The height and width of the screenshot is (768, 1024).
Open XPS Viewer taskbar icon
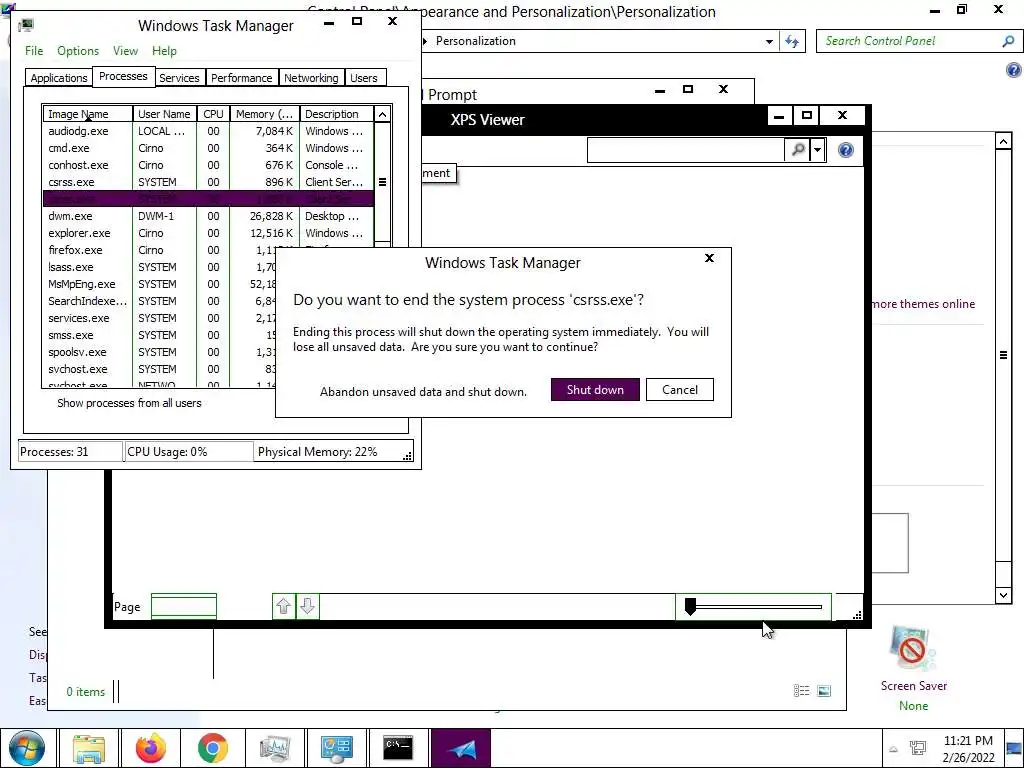coord(461,748)
